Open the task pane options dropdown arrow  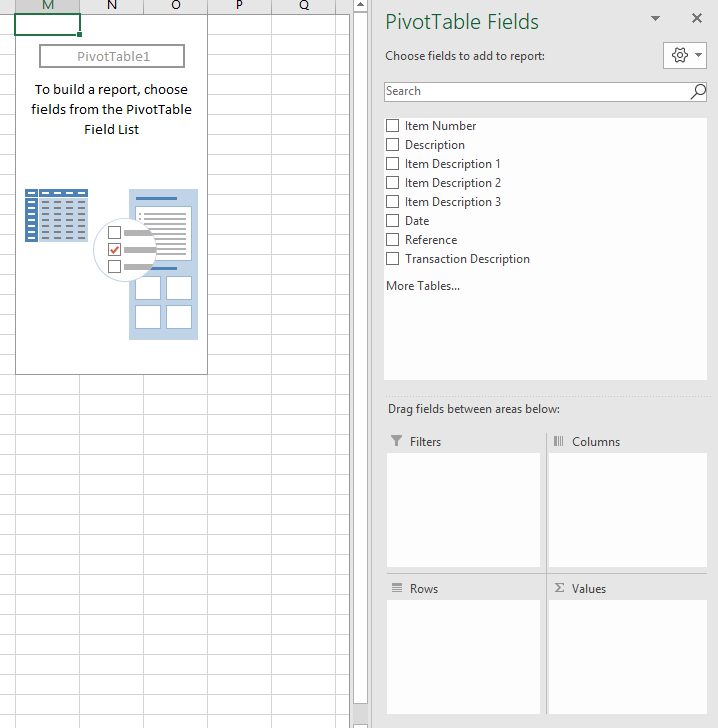[x=655, y=19]
